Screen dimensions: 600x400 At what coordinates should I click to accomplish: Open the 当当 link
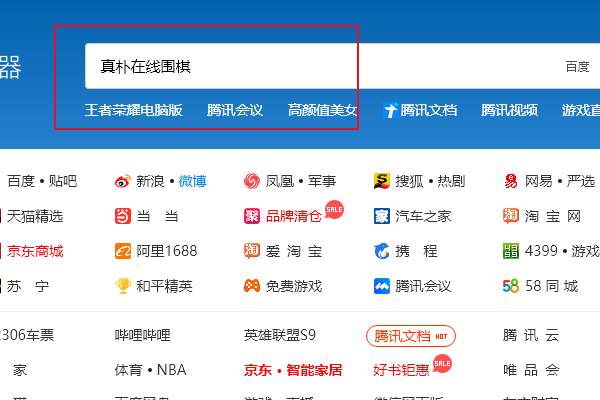click(157, 217)
